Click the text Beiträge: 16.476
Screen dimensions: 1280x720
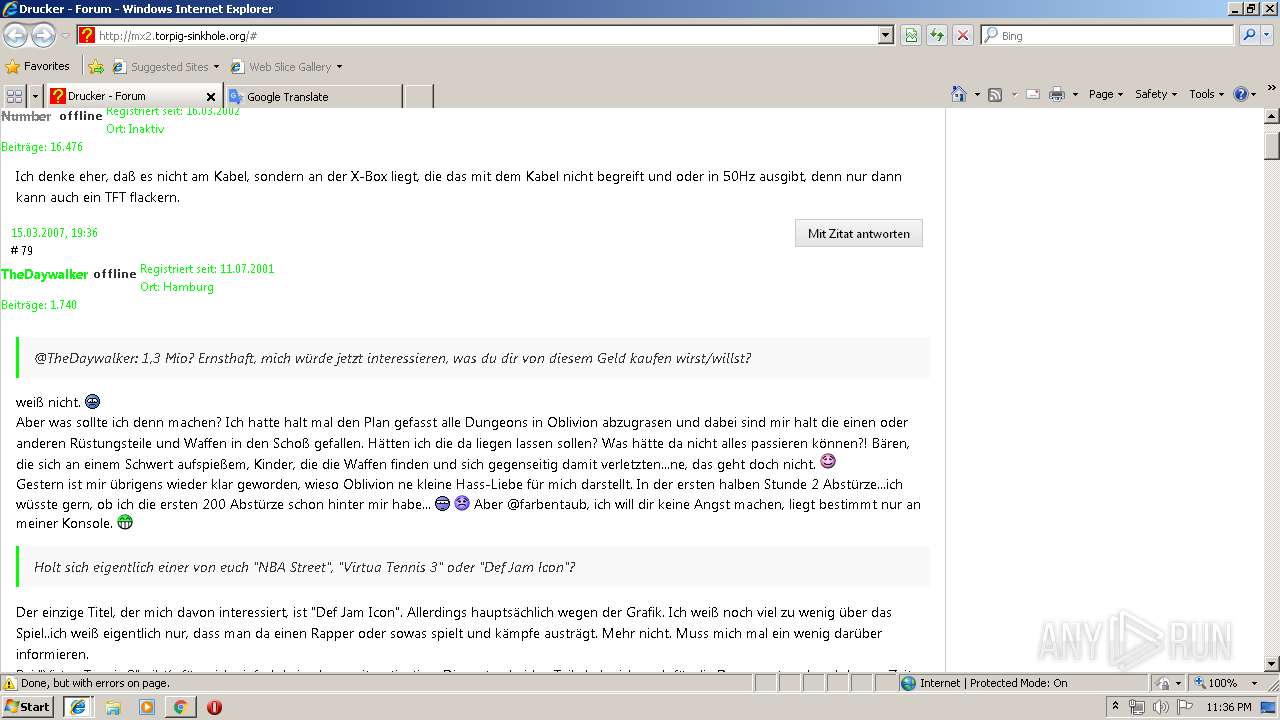42,147
